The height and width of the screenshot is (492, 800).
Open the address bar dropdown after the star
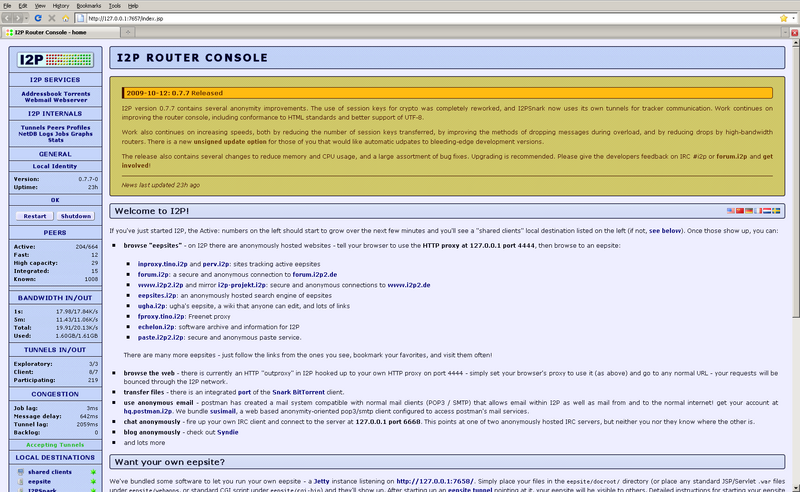pos(794,18)
